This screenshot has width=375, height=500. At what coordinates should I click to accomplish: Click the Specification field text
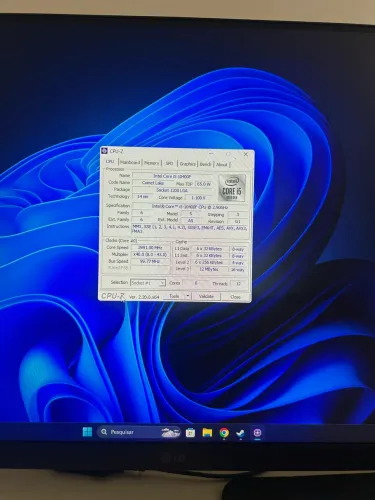[x=190, y=207]
